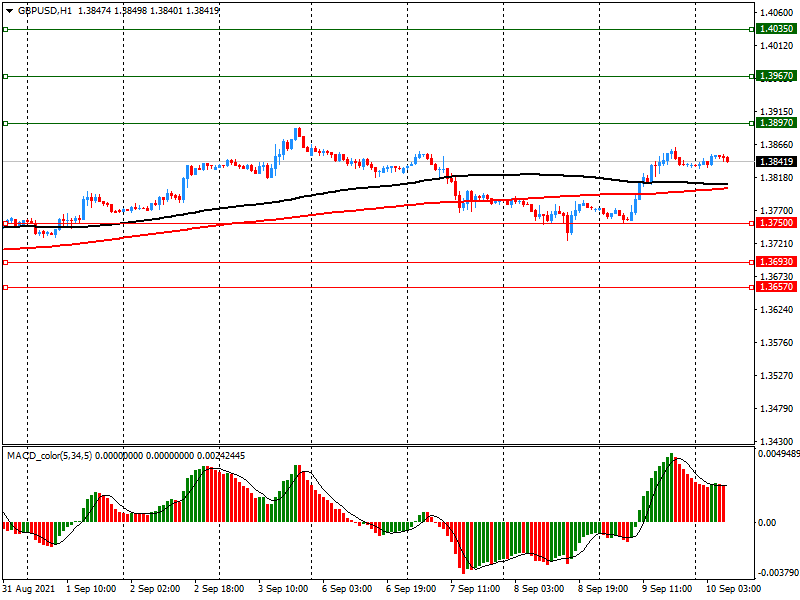Click the 10 Sep 03:00 time label

734,589
